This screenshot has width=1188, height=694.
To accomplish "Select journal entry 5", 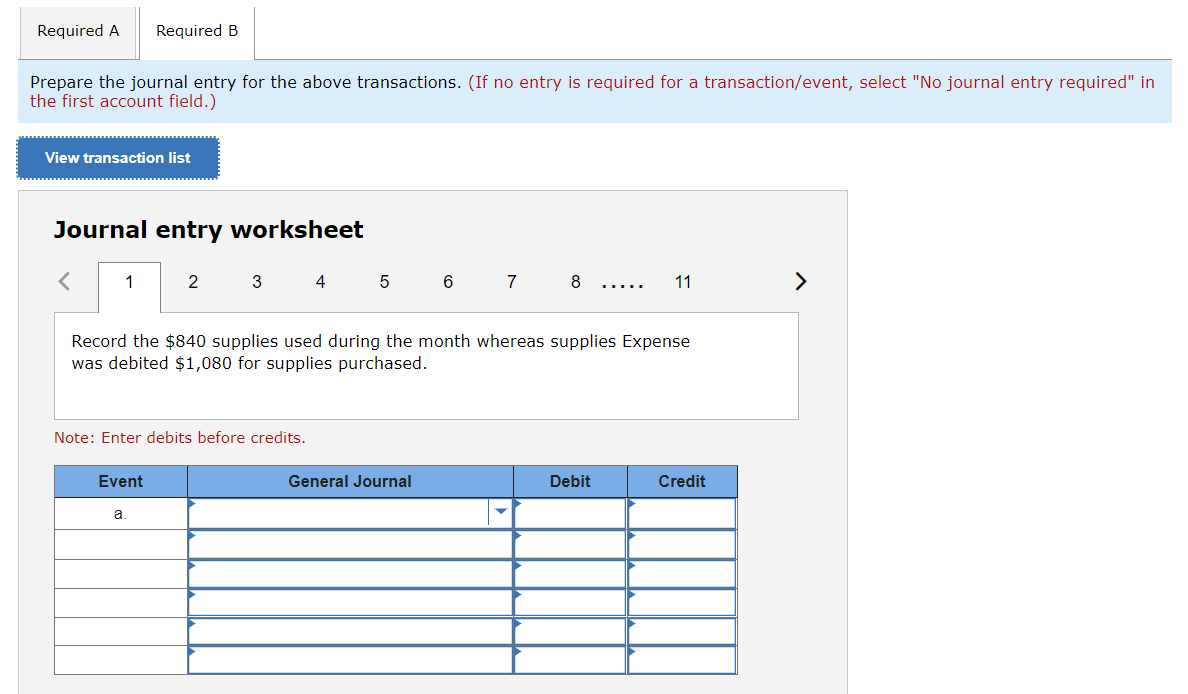I will (x=384, y=282).
